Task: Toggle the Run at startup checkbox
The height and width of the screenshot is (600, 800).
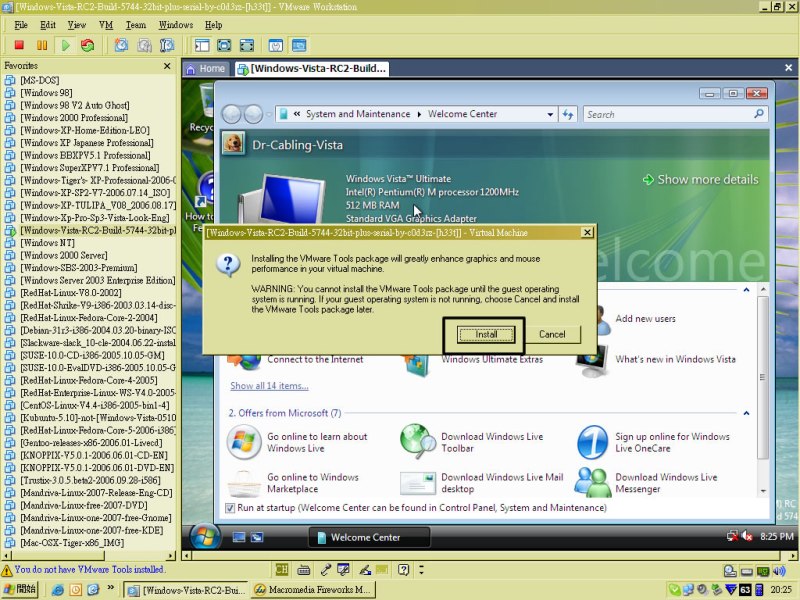Action: [230, 508]
